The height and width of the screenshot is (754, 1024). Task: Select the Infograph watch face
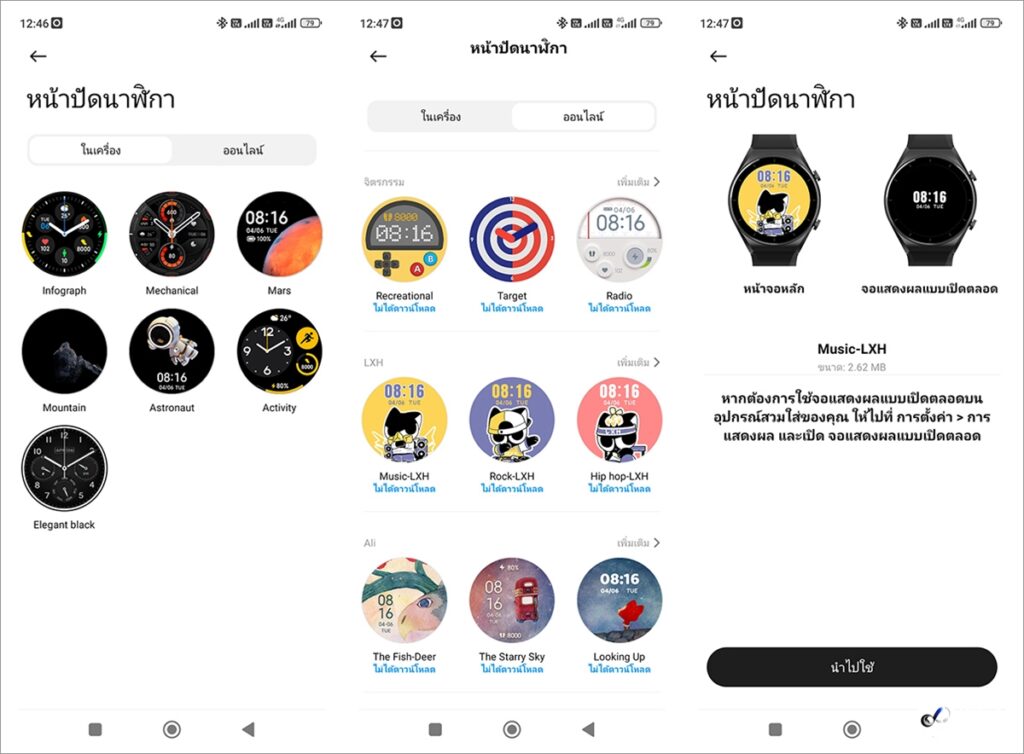(64, 234)
